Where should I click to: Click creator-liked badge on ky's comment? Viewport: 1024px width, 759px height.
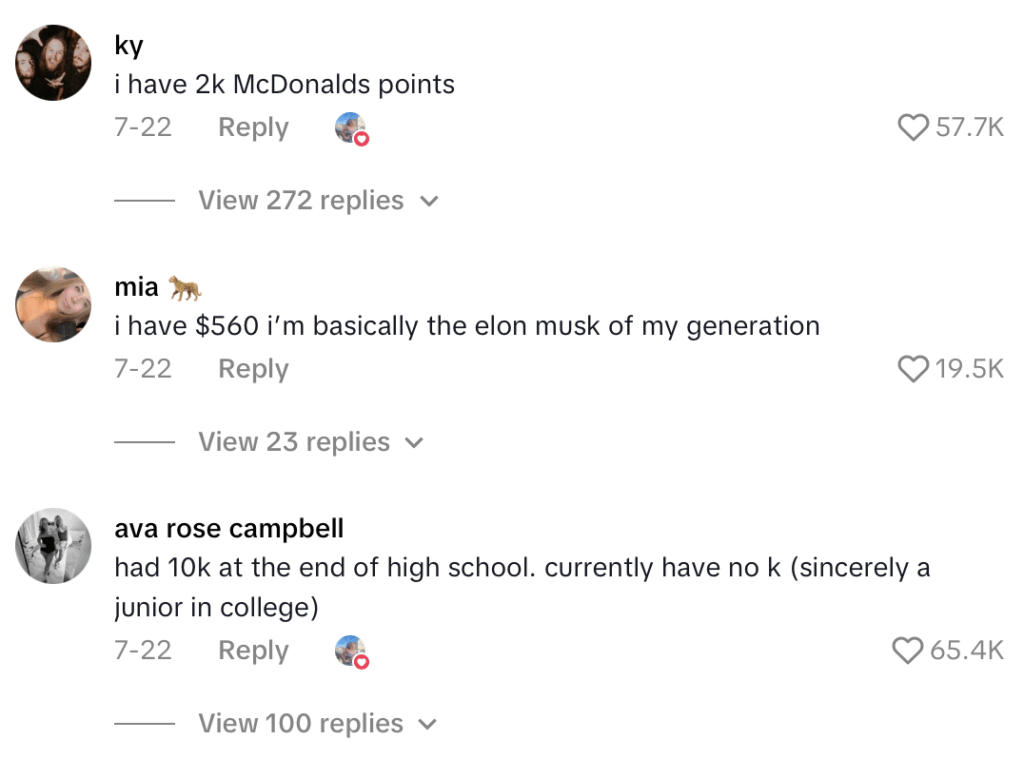tap(351, 129)
